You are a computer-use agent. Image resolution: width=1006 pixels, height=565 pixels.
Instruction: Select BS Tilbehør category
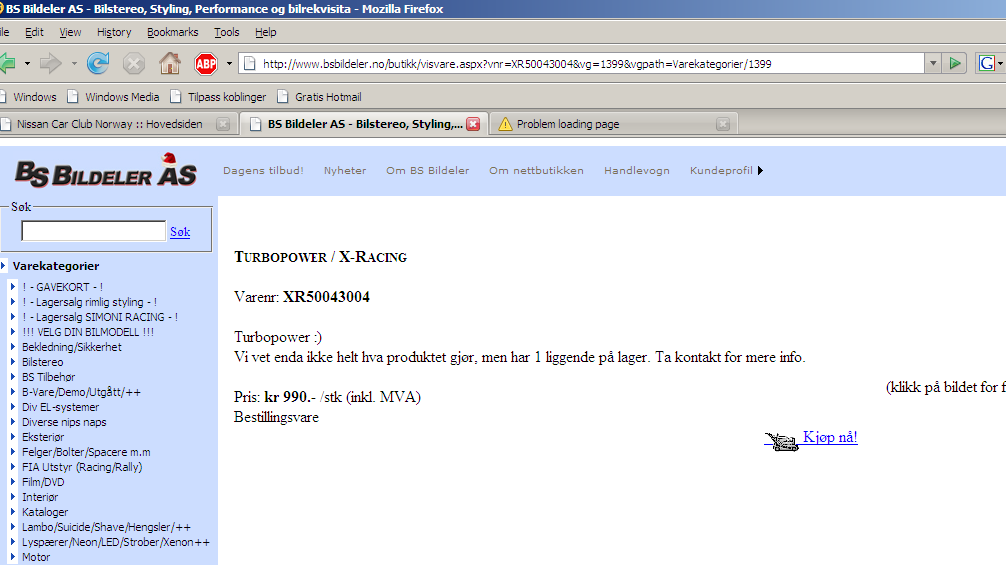49,377
